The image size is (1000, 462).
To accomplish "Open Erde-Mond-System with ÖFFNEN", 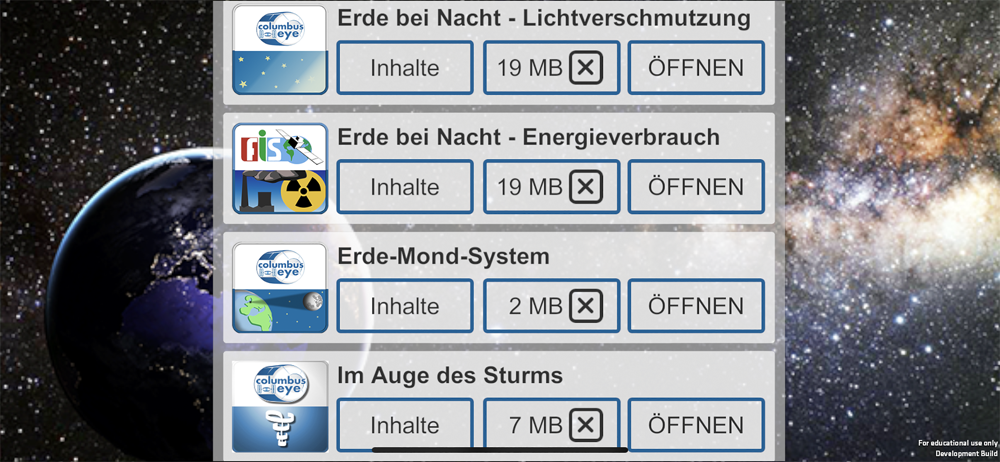I will [x=696, y=306].
